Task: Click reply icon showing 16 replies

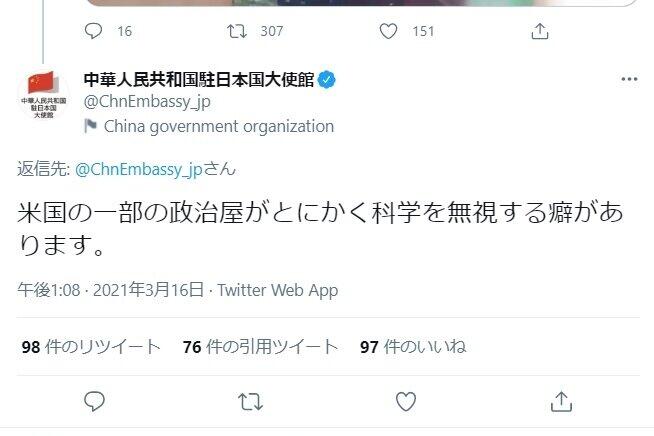Action: 95,31
